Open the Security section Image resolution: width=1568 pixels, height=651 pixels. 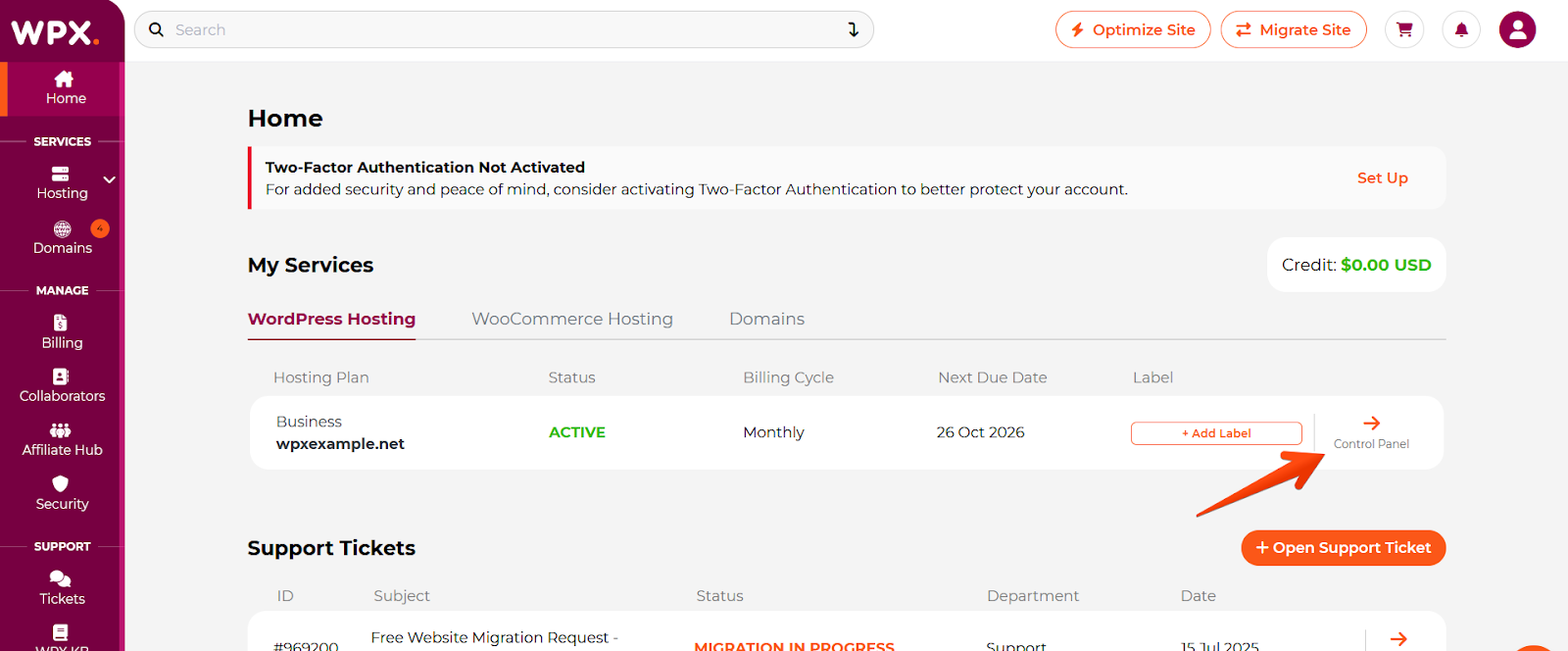62,494
